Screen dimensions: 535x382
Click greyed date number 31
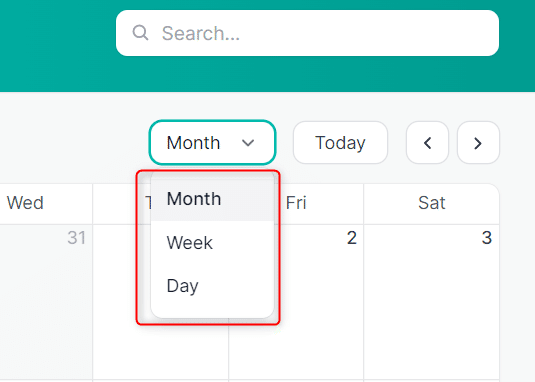(x=76, y=238)
